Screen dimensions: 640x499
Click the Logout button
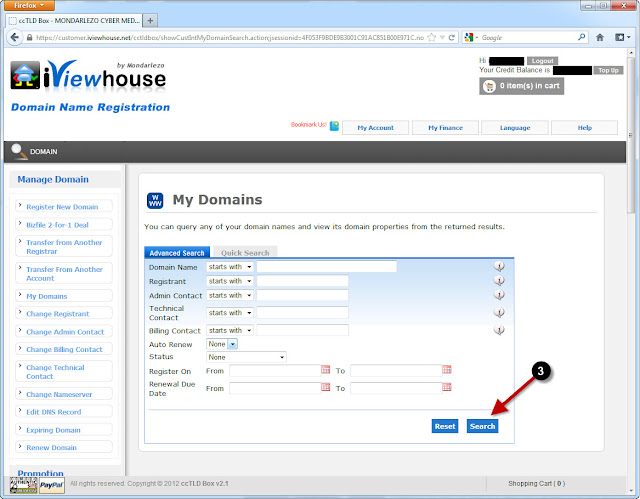[x=542, y=61]
